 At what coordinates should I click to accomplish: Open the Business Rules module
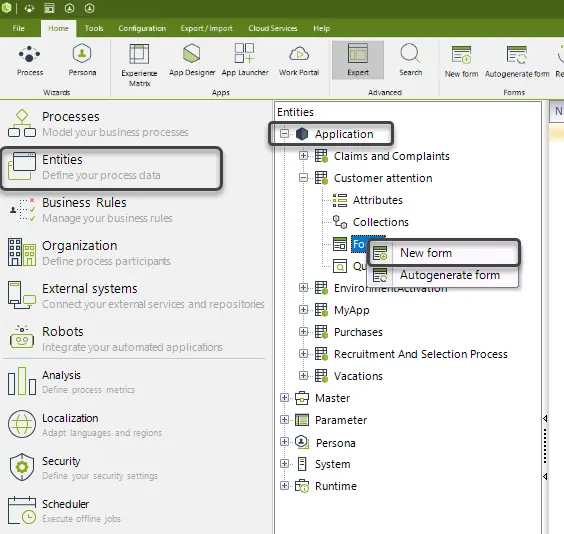pos(90,210)
